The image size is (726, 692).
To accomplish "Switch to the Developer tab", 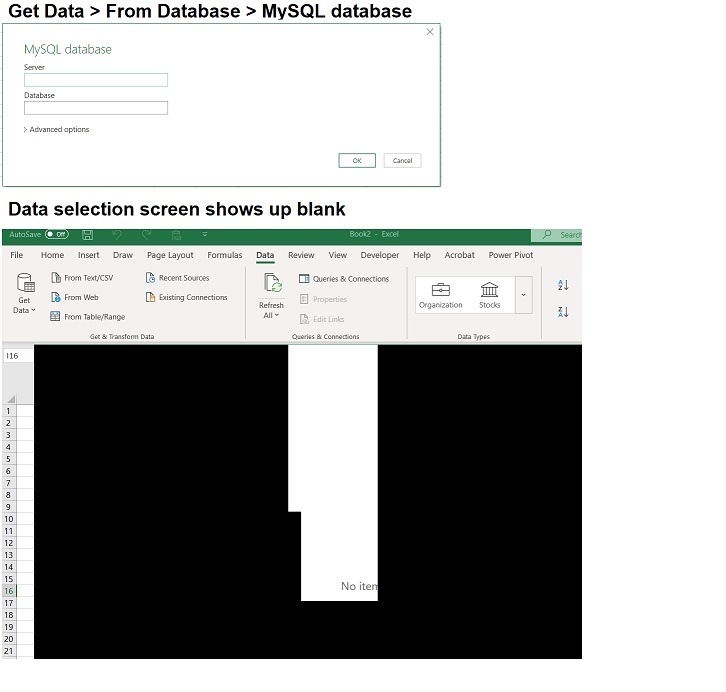I will point(380,255).
